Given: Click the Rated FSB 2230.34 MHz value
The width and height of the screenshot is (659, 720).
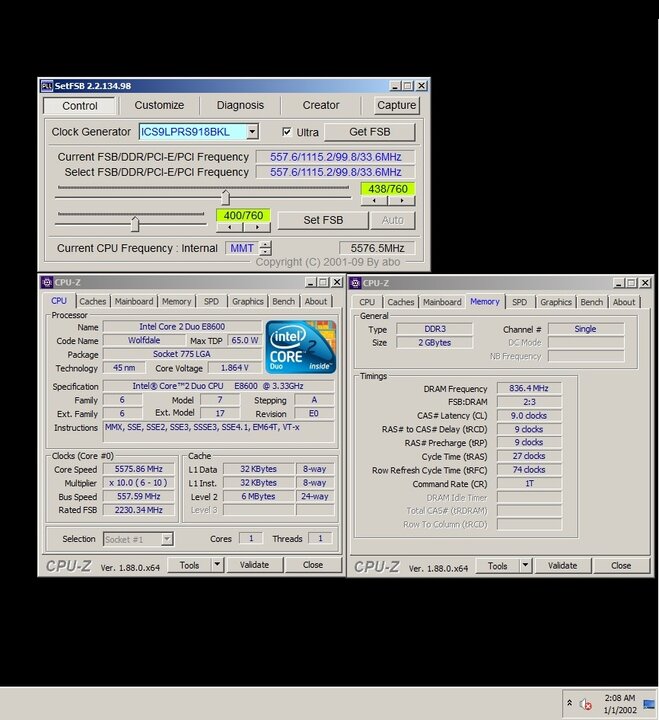Looking at the screenshot, I should [x=139, y=510].
